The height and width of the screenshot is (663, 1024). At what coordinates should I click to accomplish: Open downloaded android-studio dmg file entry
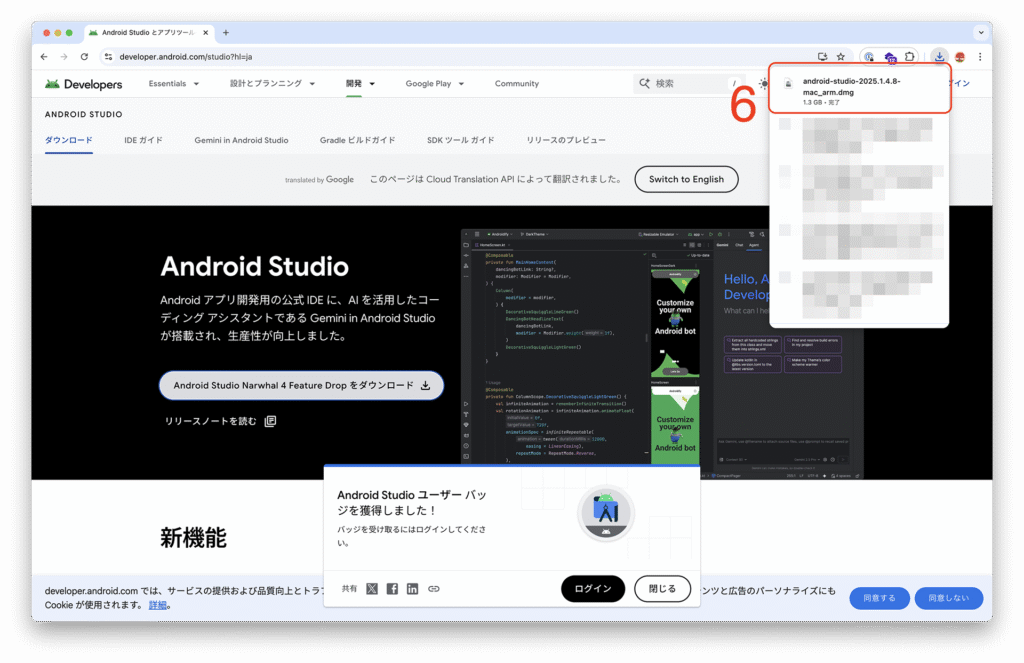[x=860, y=91]
